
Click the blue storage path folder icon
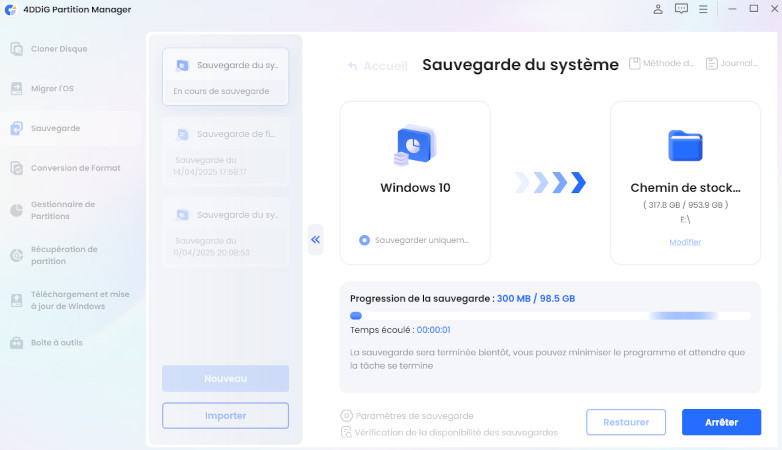tap(685, 146)
